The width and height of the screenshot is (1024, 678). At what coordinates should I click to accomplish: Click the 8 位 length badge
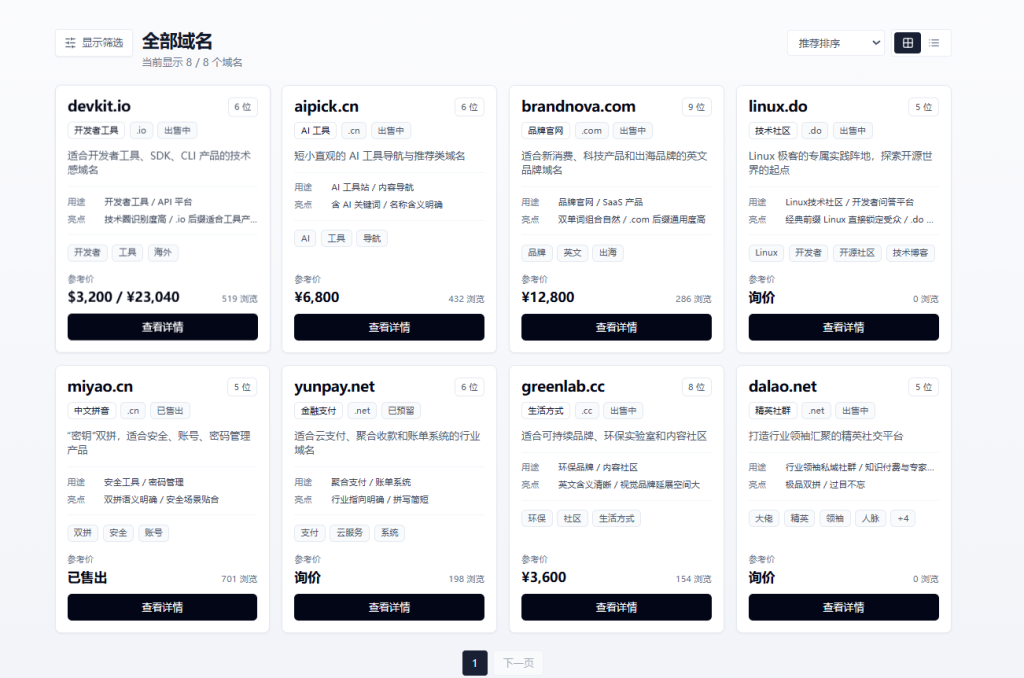(697, 387)
